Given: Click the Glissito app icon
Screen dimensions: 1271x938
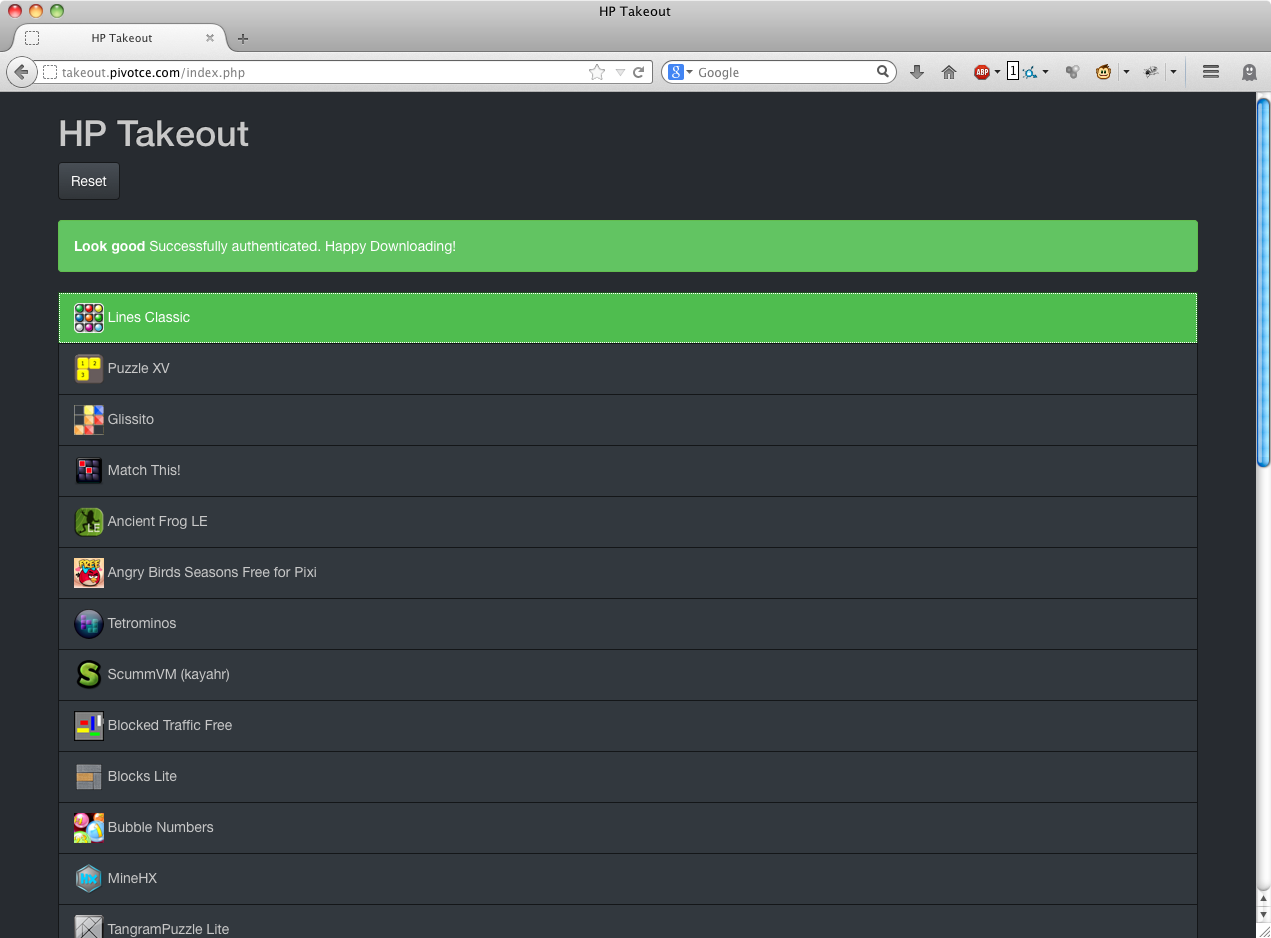Looking at the screenshot, I should pos(89,420).
